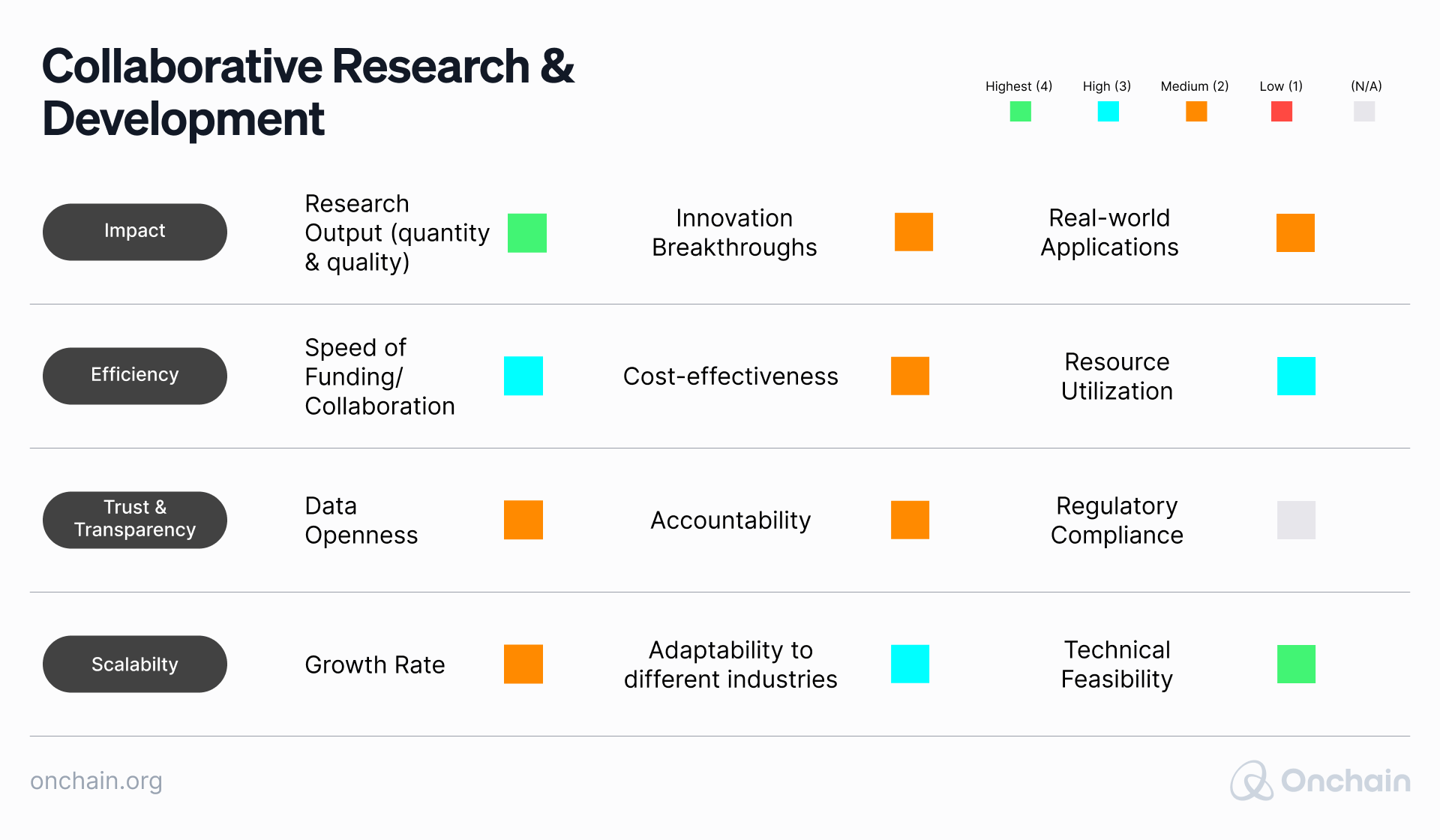Click the orange square beside Growth Rate
This screenshot has height=840, width=1440.
point(523,664)
